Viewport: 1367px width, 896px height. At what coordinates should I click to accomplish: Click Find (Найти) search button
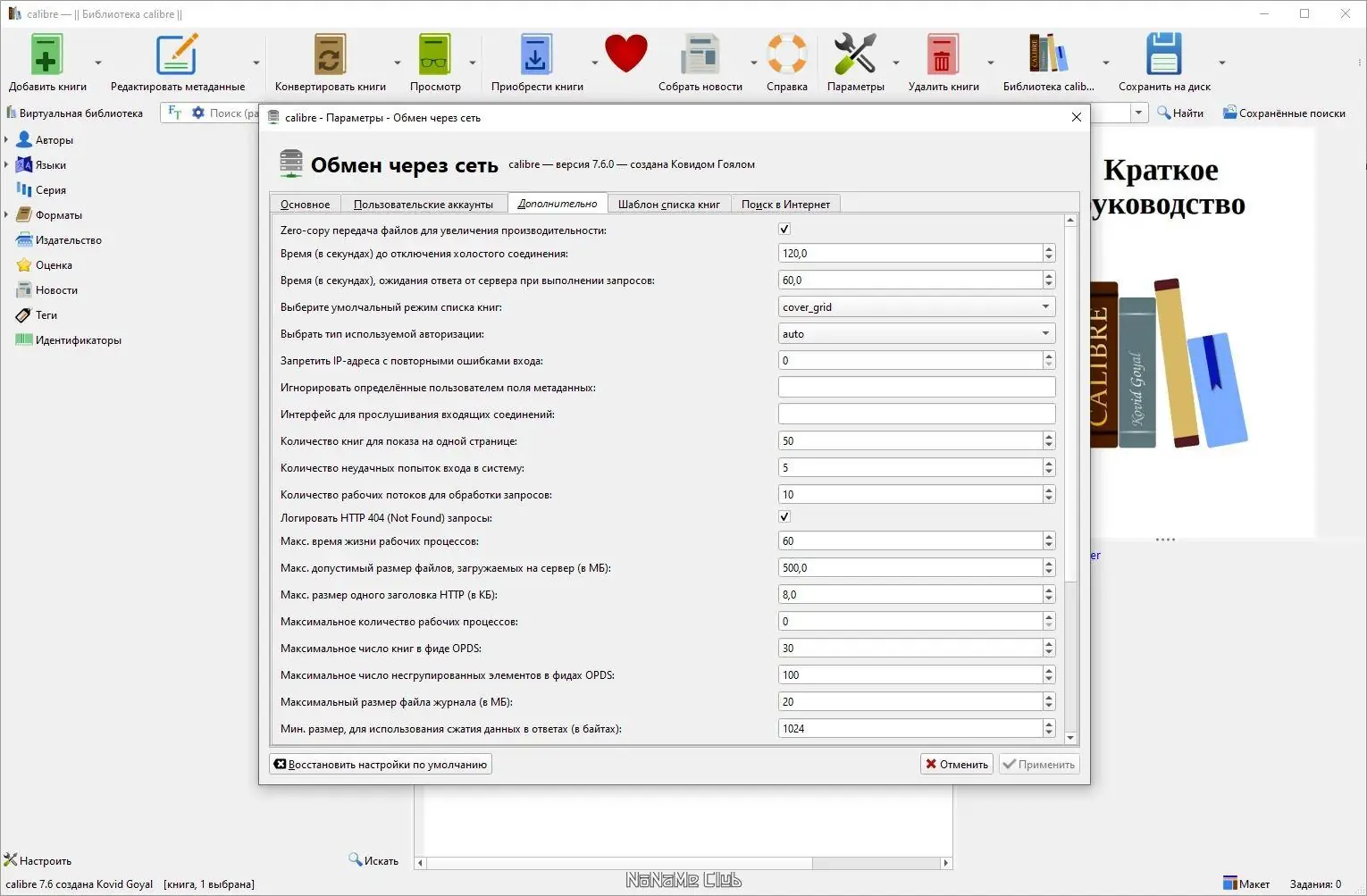coord(1180,113)
